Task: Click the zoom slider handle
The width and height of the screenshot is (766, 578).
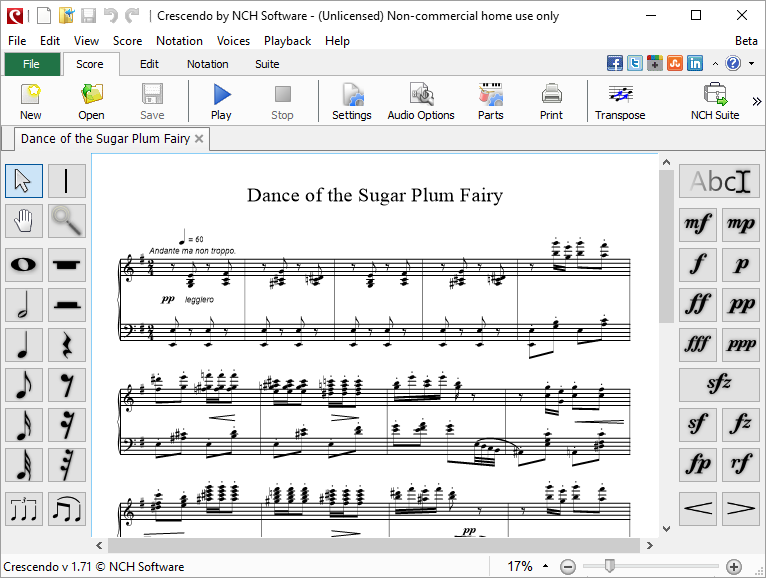Action: pyautogui.click(x=609, y=567)
